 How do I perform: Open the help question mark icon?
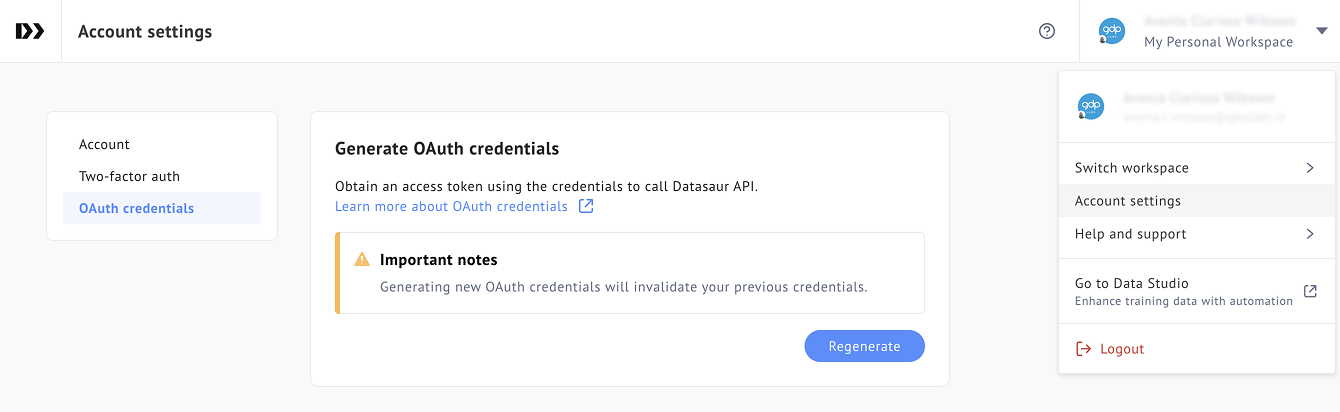(x=1047, y=31)
